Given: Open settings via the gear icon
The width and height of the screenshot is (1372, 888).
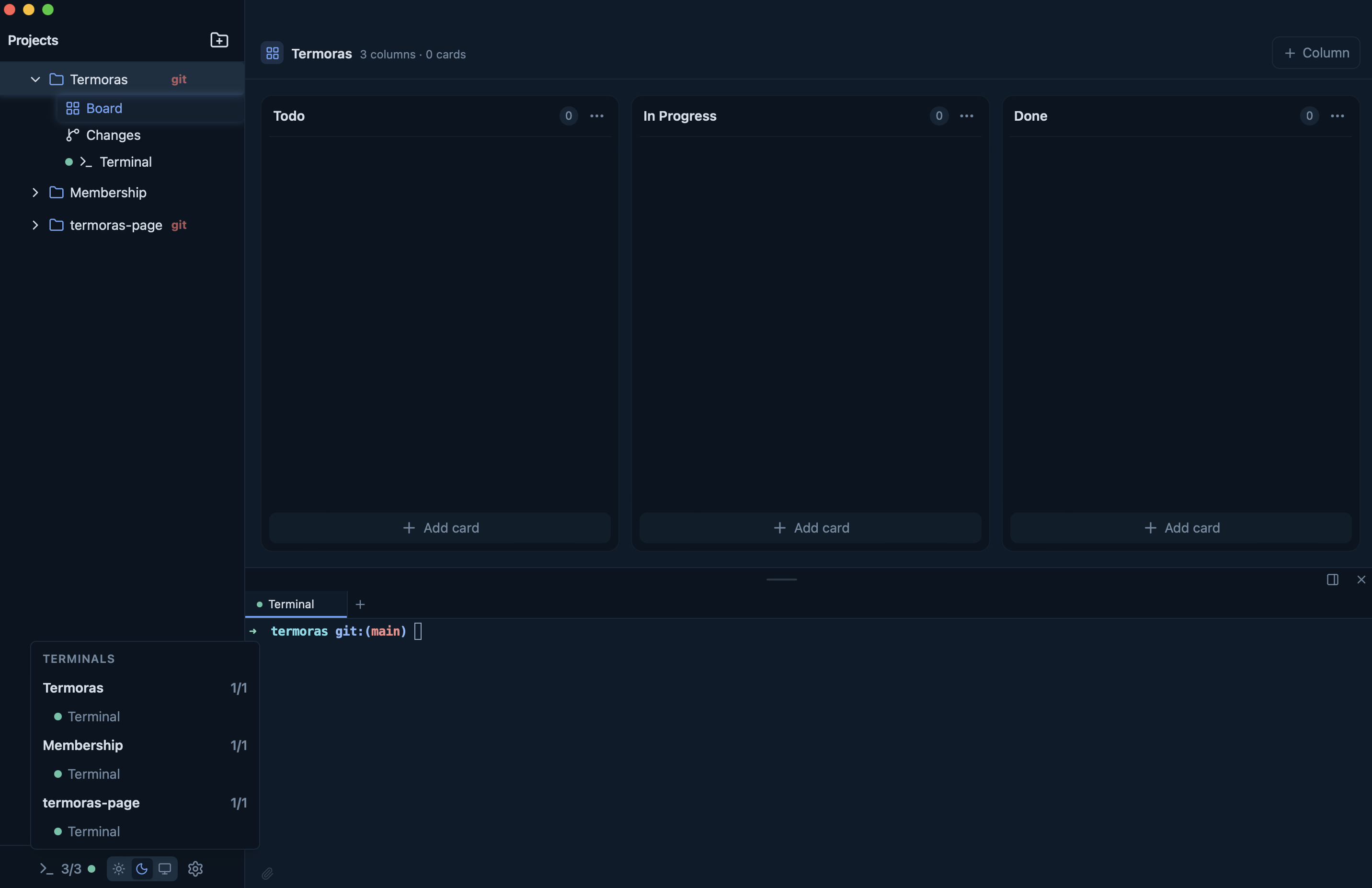Looking at the screenshot, I should pyautogui.click(x=195, y=869).
